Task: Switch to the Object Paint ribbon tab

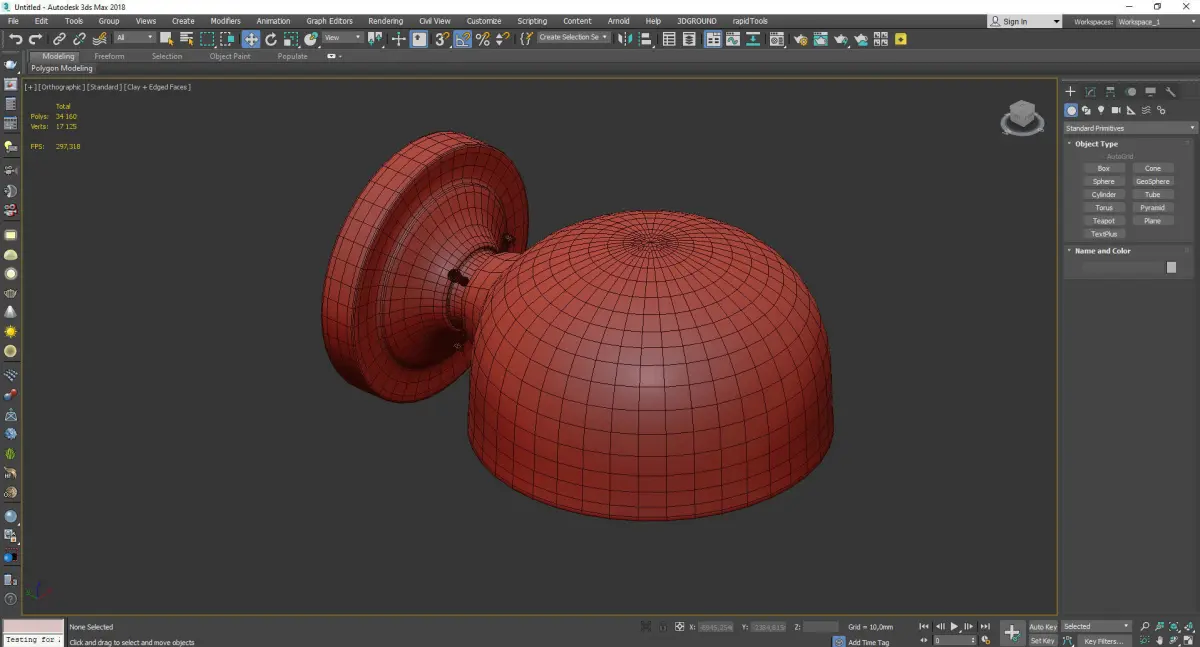Action: pos(230,56)
